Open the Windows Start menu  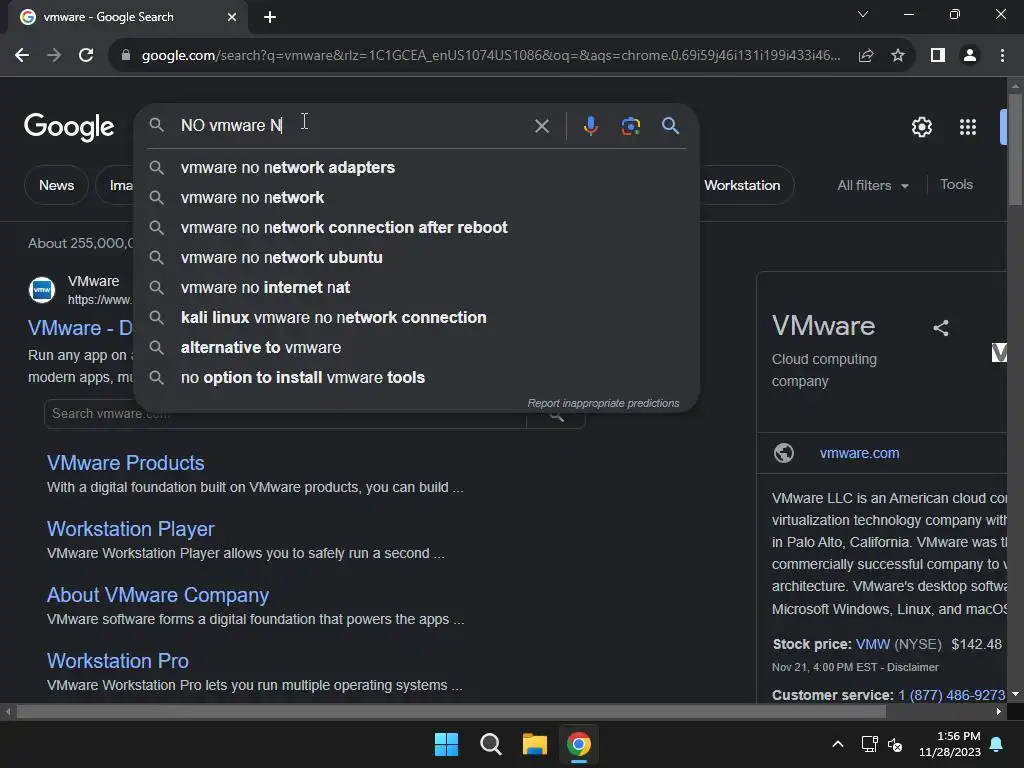447,744
